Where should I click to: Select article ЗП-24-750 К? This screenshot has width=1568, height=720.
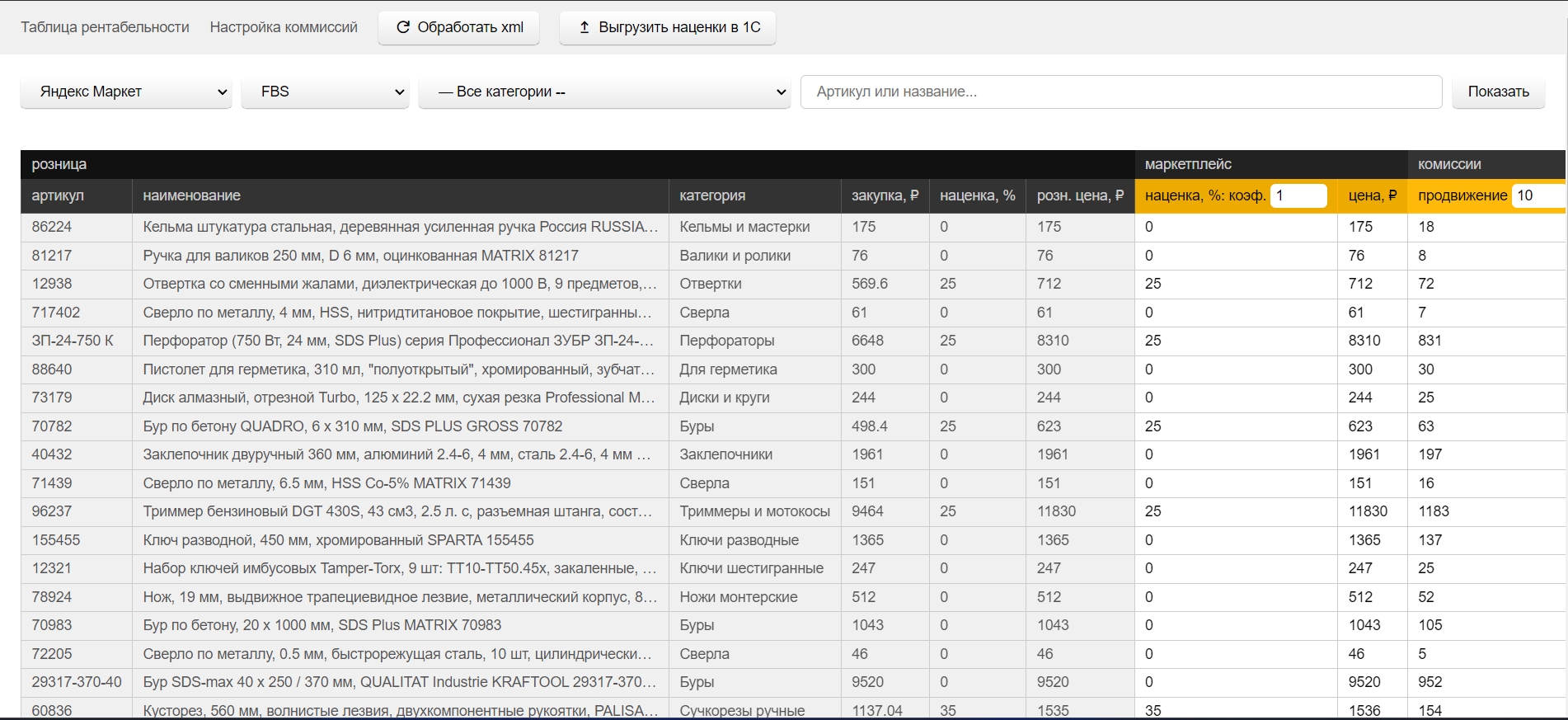76,341
